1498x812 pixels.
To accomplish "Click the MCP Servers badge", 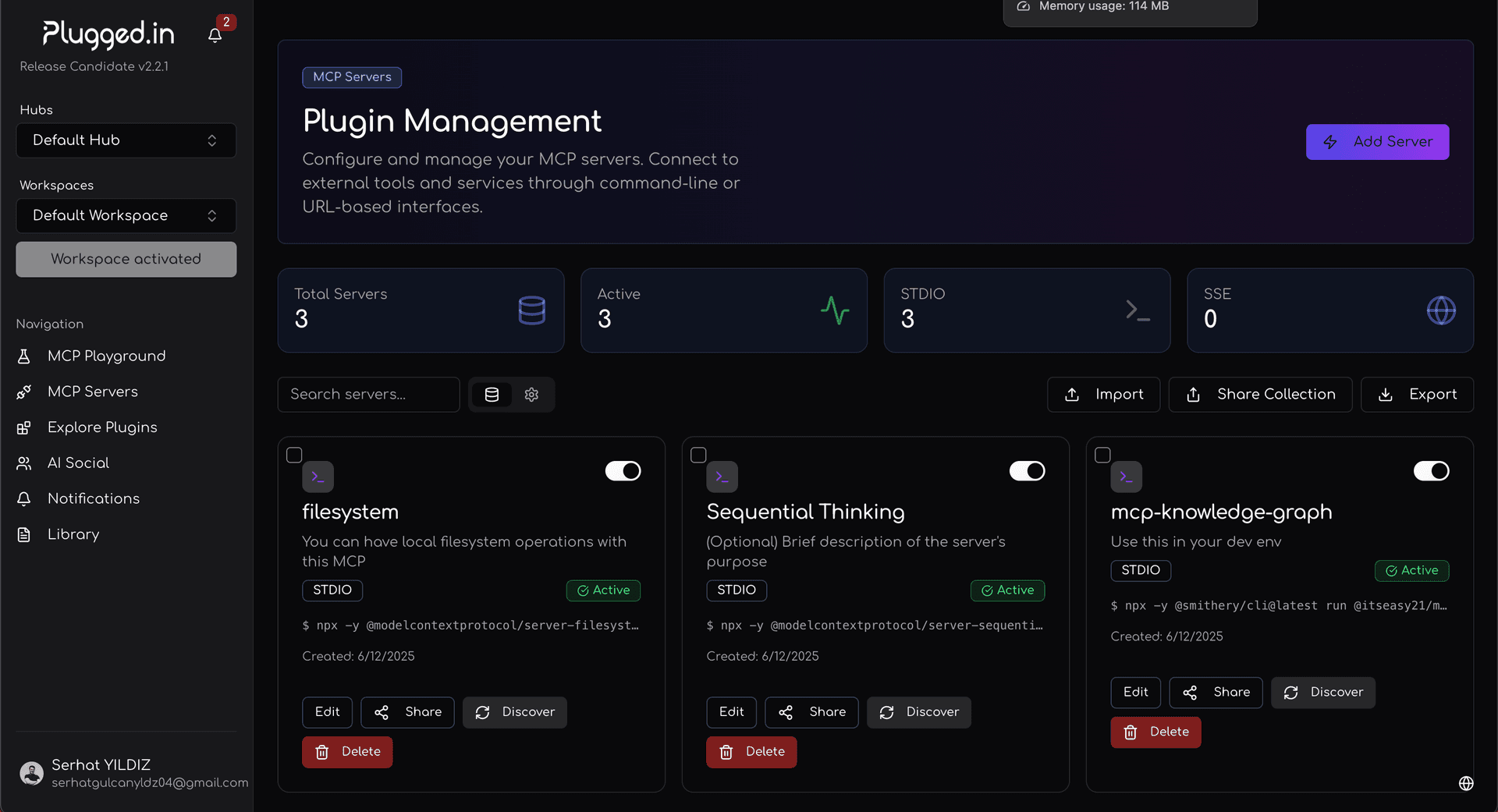I will 352,77.
